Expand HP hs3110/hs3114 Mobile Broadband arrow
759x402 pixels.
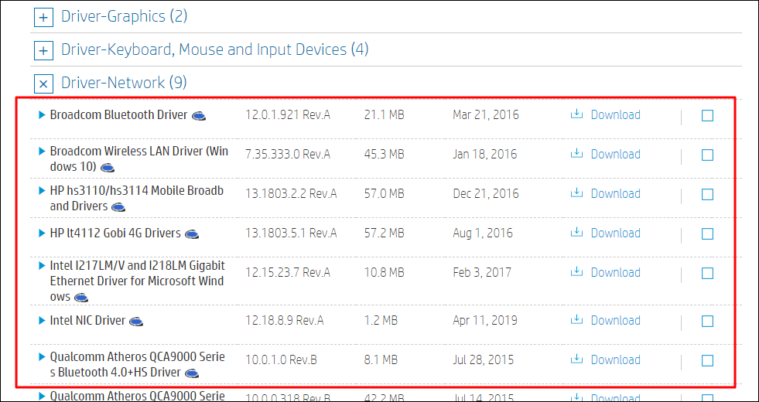[41, 190]
